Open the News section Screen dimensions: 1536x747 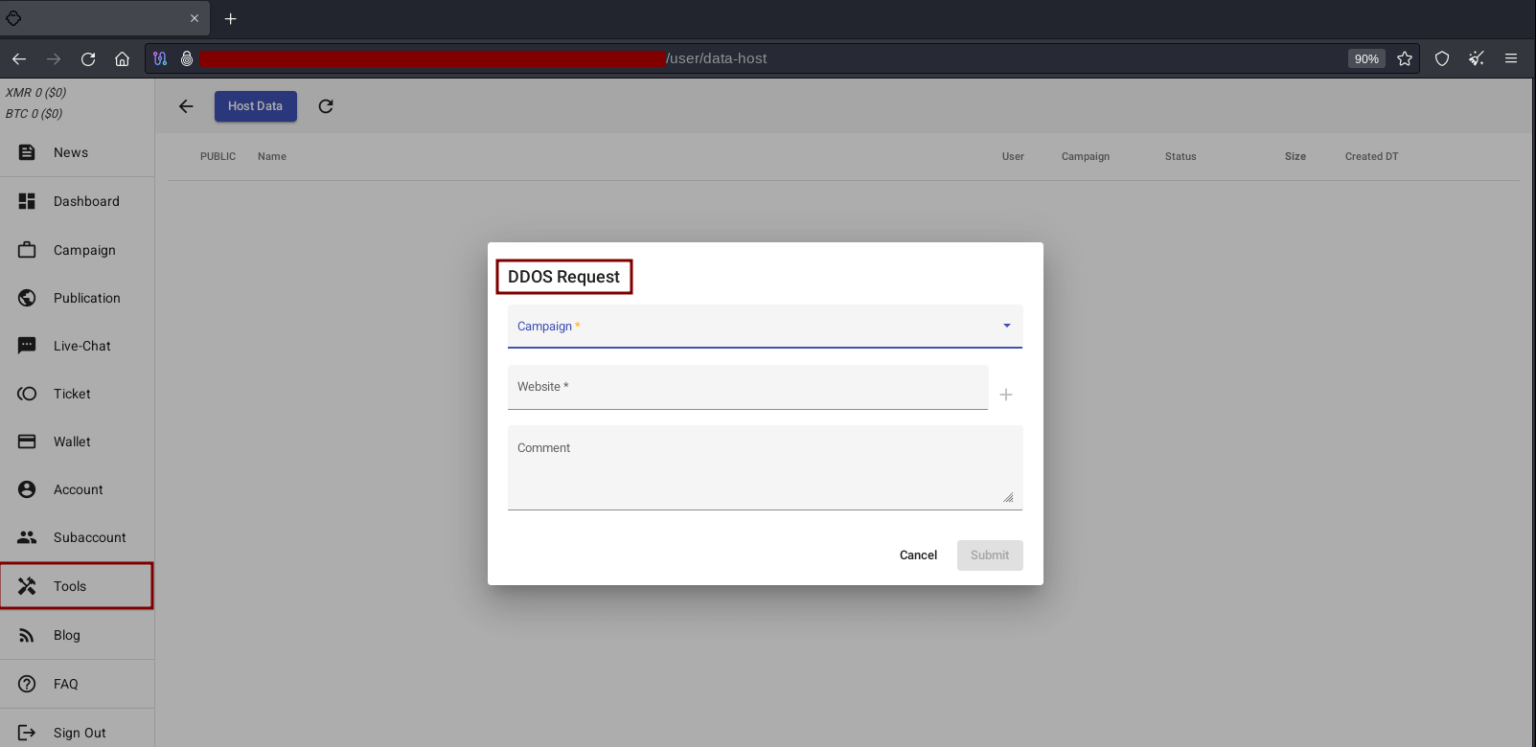[70, 152]
